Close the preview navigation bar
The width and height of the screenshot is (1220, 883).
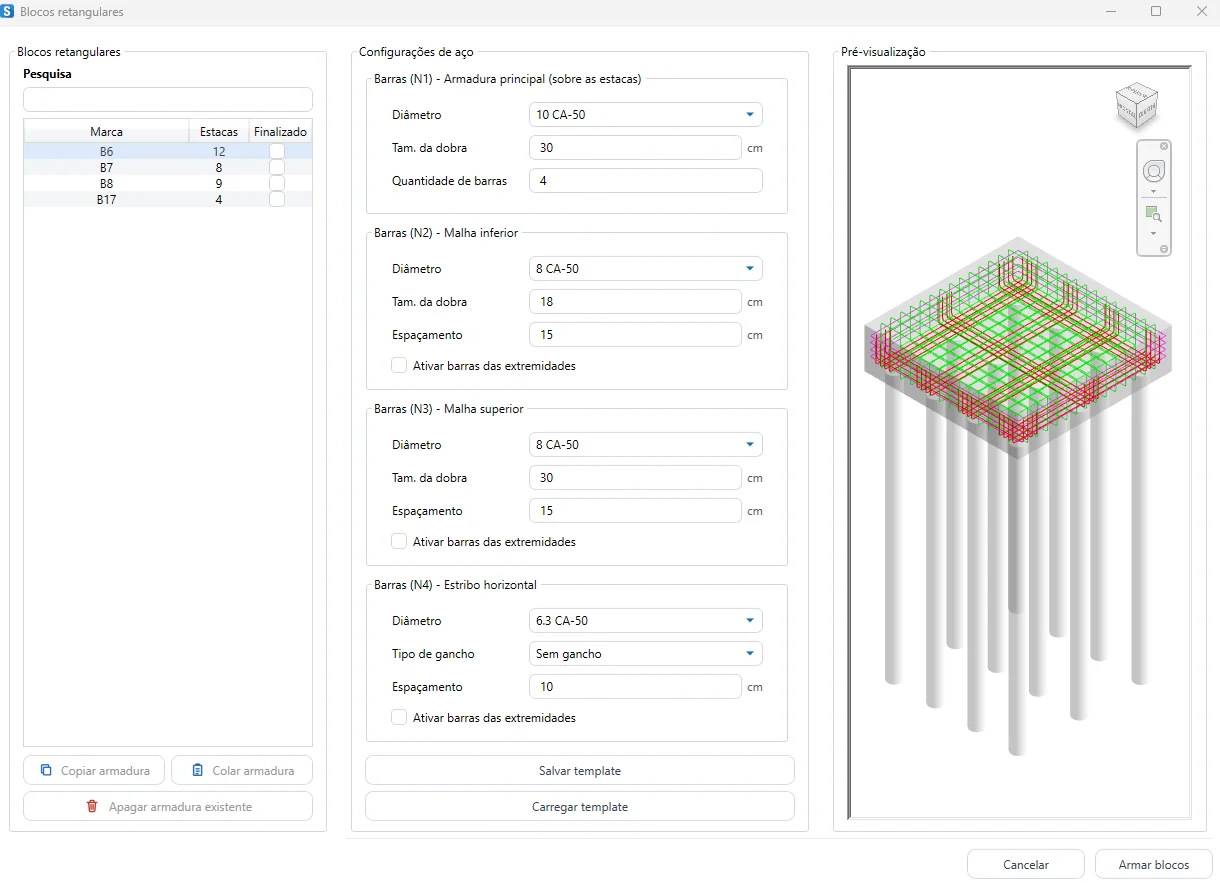point(1164,146)
